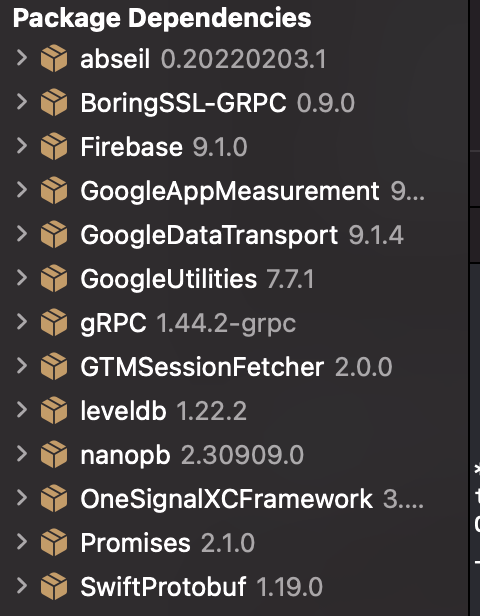Click SwiftProtobuf version 1.19.0
This screenshot has width=480, height=616.
click(x=289, y=587)
